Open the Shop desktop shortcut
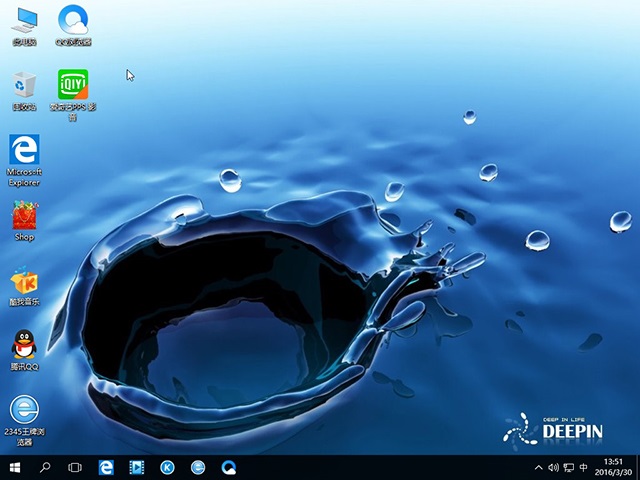Image resolution: width=640 pixels, height=480 pixels. [x=24, y=215]
